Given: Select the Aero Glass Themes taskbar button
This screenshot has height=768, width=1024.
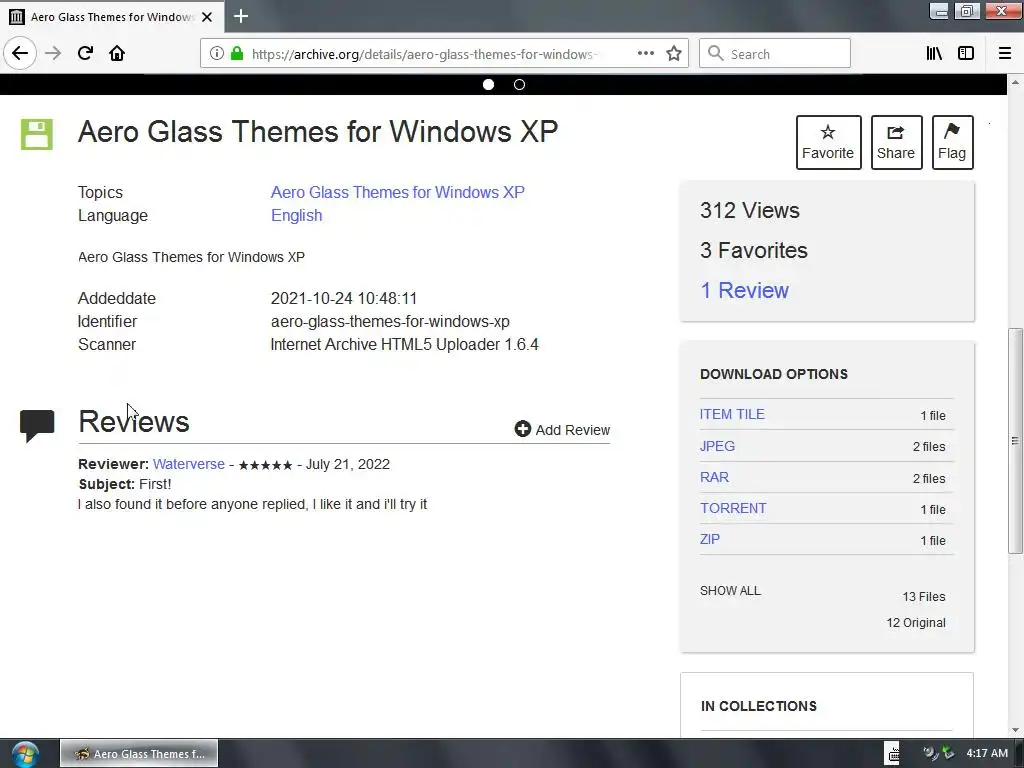Looking at the screenshot, I should pyautogui.click(x=139, y=754).
